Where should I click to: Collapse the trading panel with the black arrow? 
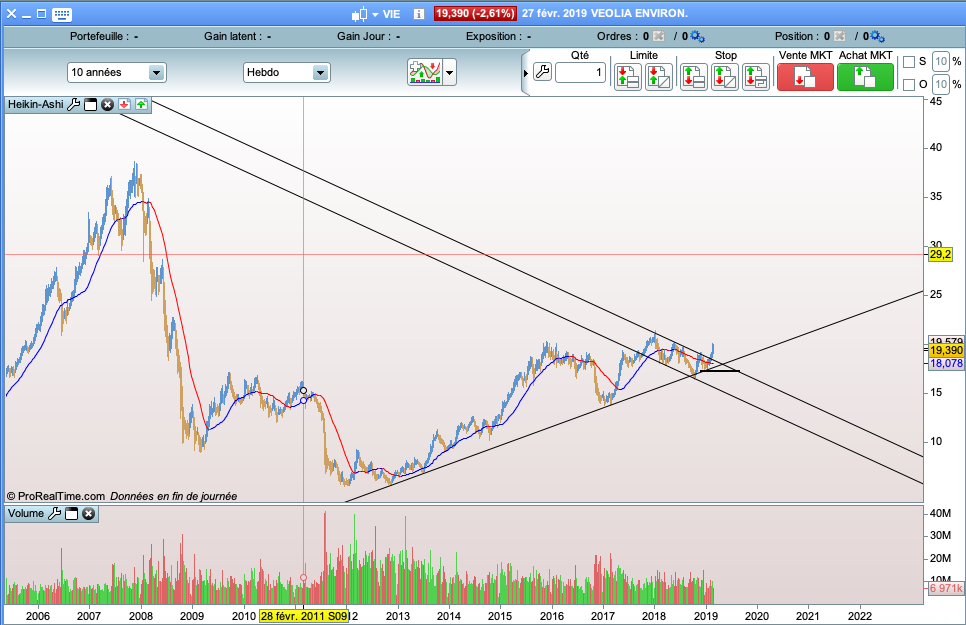pos(526,73)
